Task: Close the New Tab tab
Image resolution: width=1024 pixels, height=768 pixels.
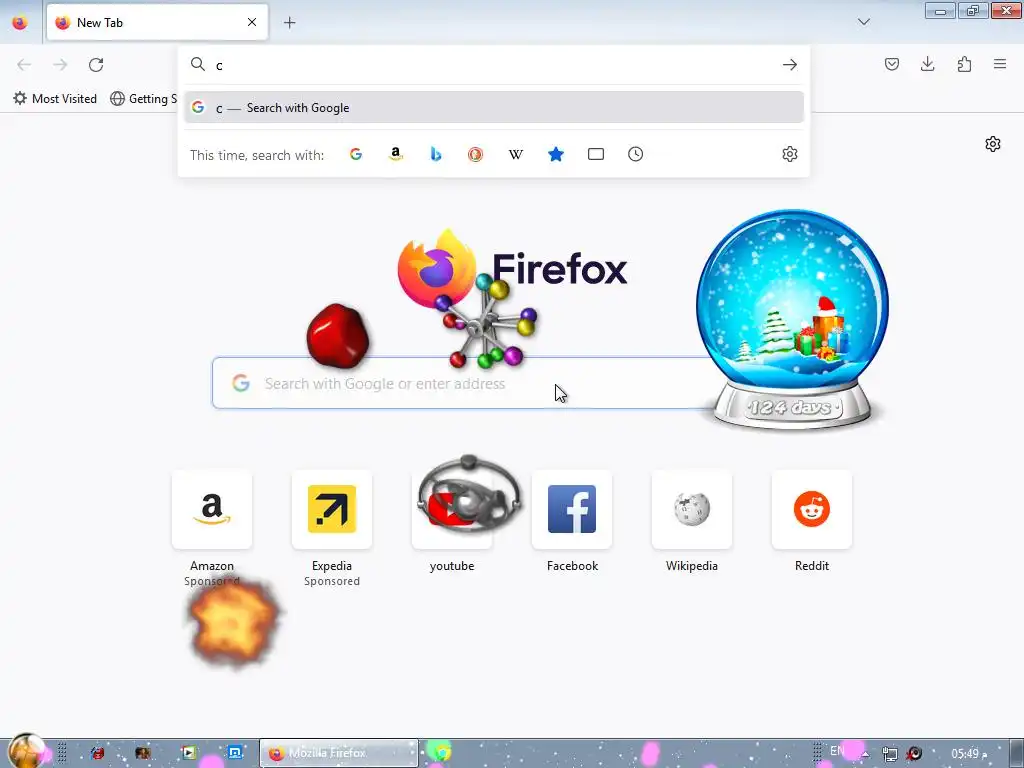Action: pyautogui.click(x=252, y=22)
